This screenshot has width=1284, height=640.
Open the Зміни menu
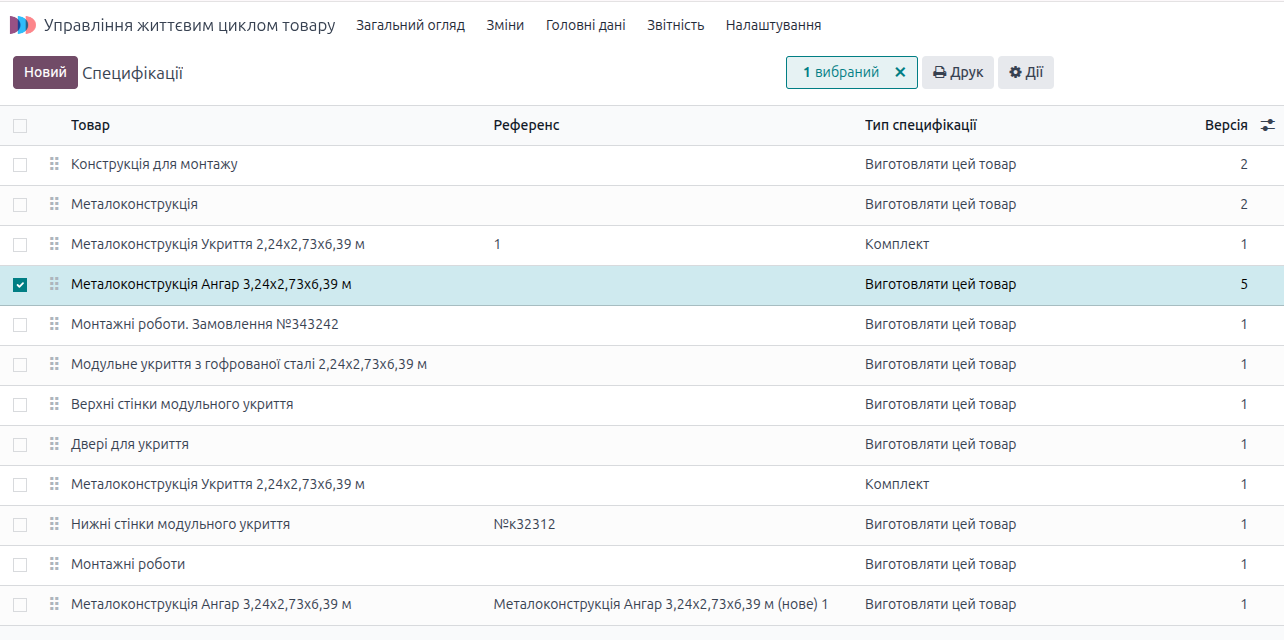[505, 25]
